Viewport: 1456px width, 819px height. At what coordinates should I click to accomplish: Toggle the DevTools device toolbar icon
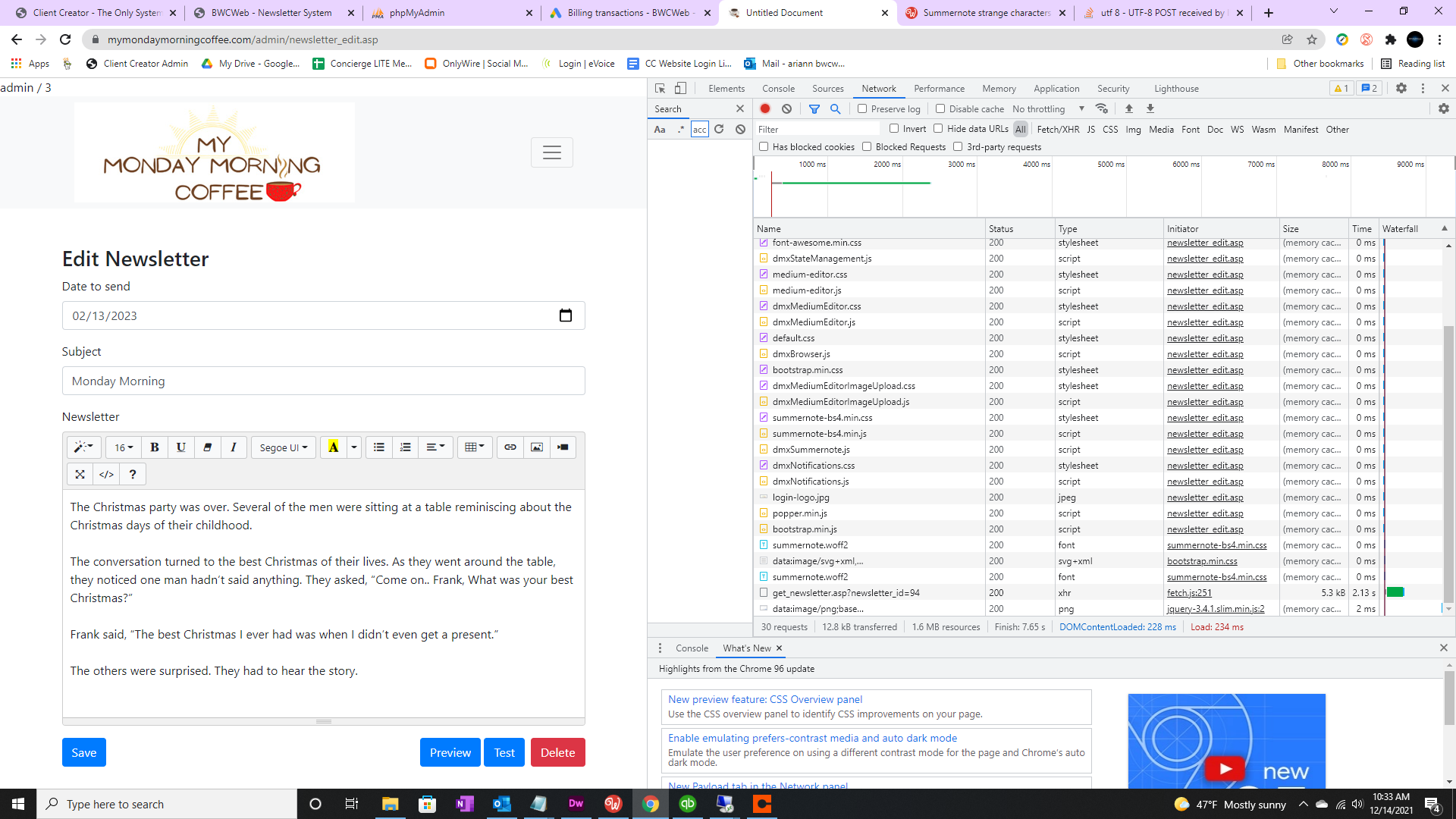pyautogui.click(x=681, y=89)
